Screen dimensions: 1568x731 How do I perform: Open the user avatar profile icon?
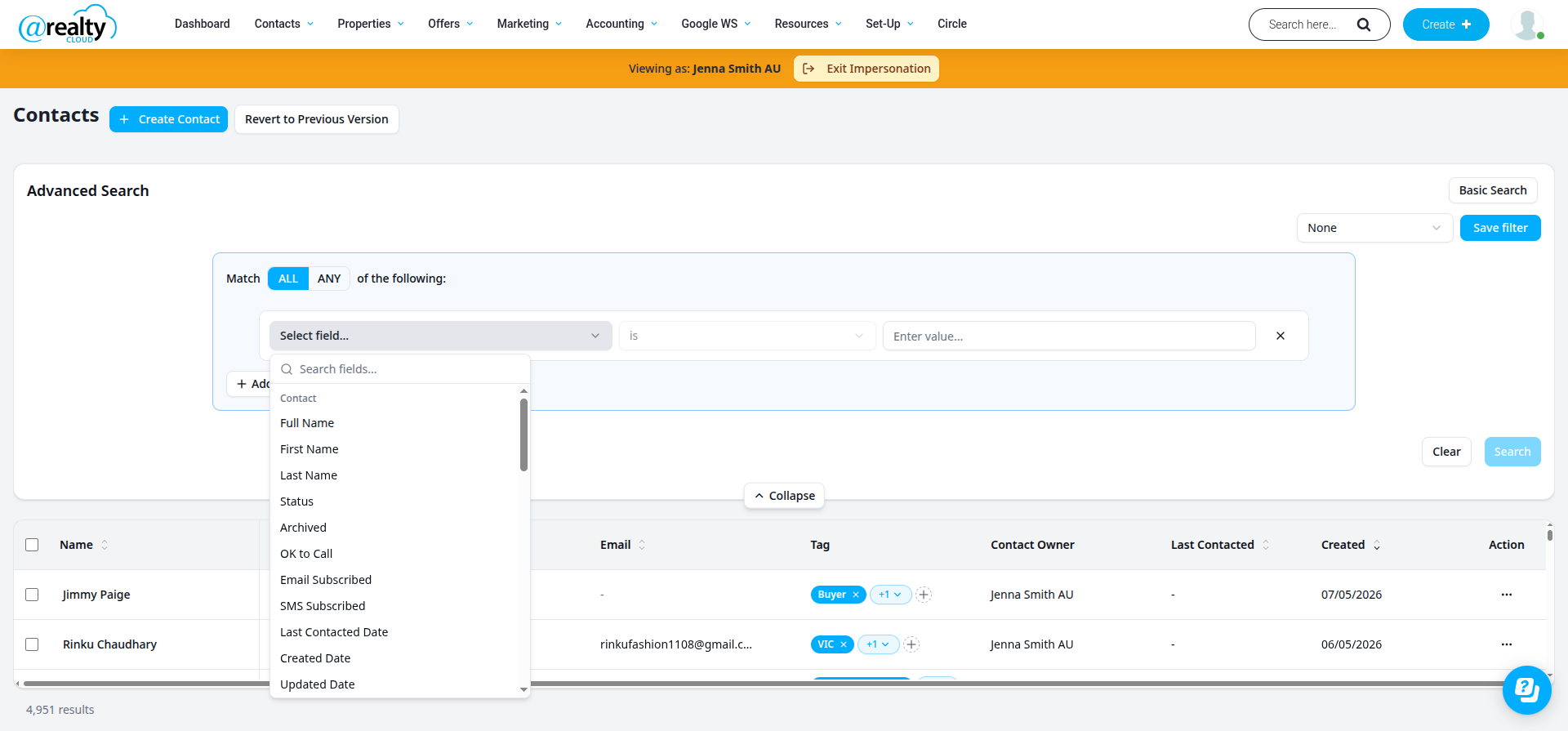tap(1527, 25)
